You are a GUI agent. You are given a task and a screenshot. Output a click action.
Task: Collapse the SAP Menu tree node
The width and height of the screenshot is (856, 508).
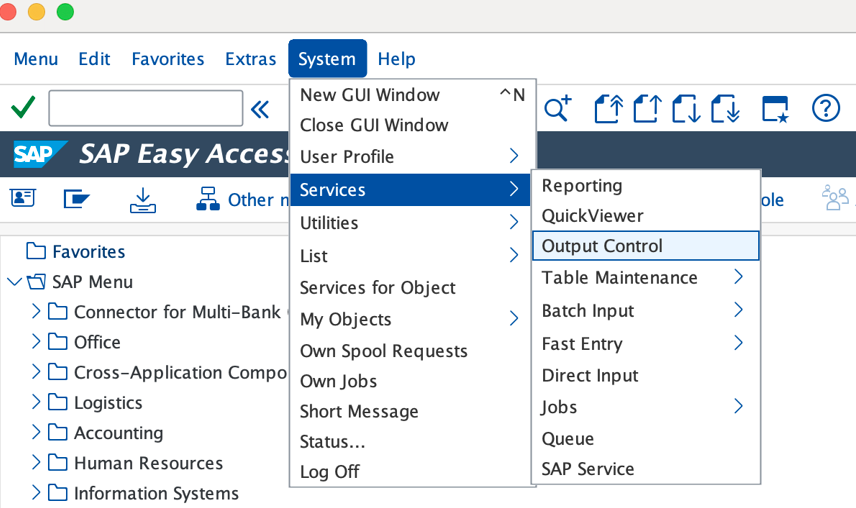tap(15, 282)
